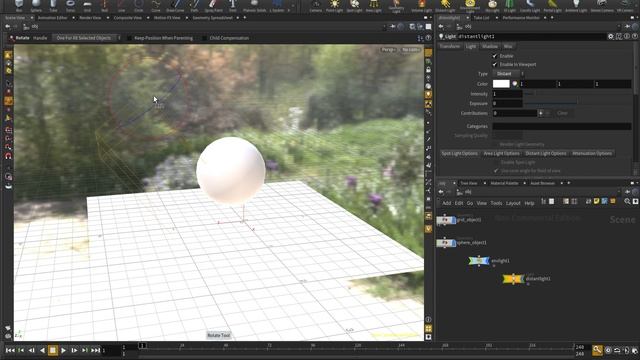
Task: Open parameter gear menu for distantlight1
Action: click(x=611, y=36)
